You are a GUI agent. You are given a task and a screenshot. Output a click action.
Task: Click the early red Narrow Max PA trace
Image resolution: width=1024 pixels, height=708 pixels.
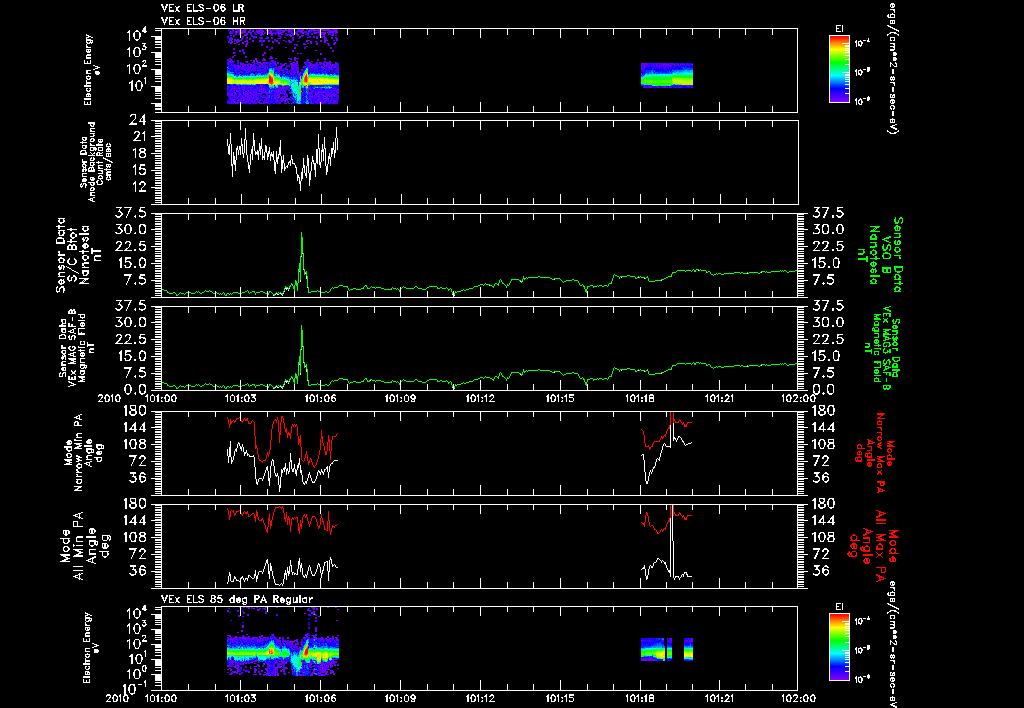click(283, 441)
